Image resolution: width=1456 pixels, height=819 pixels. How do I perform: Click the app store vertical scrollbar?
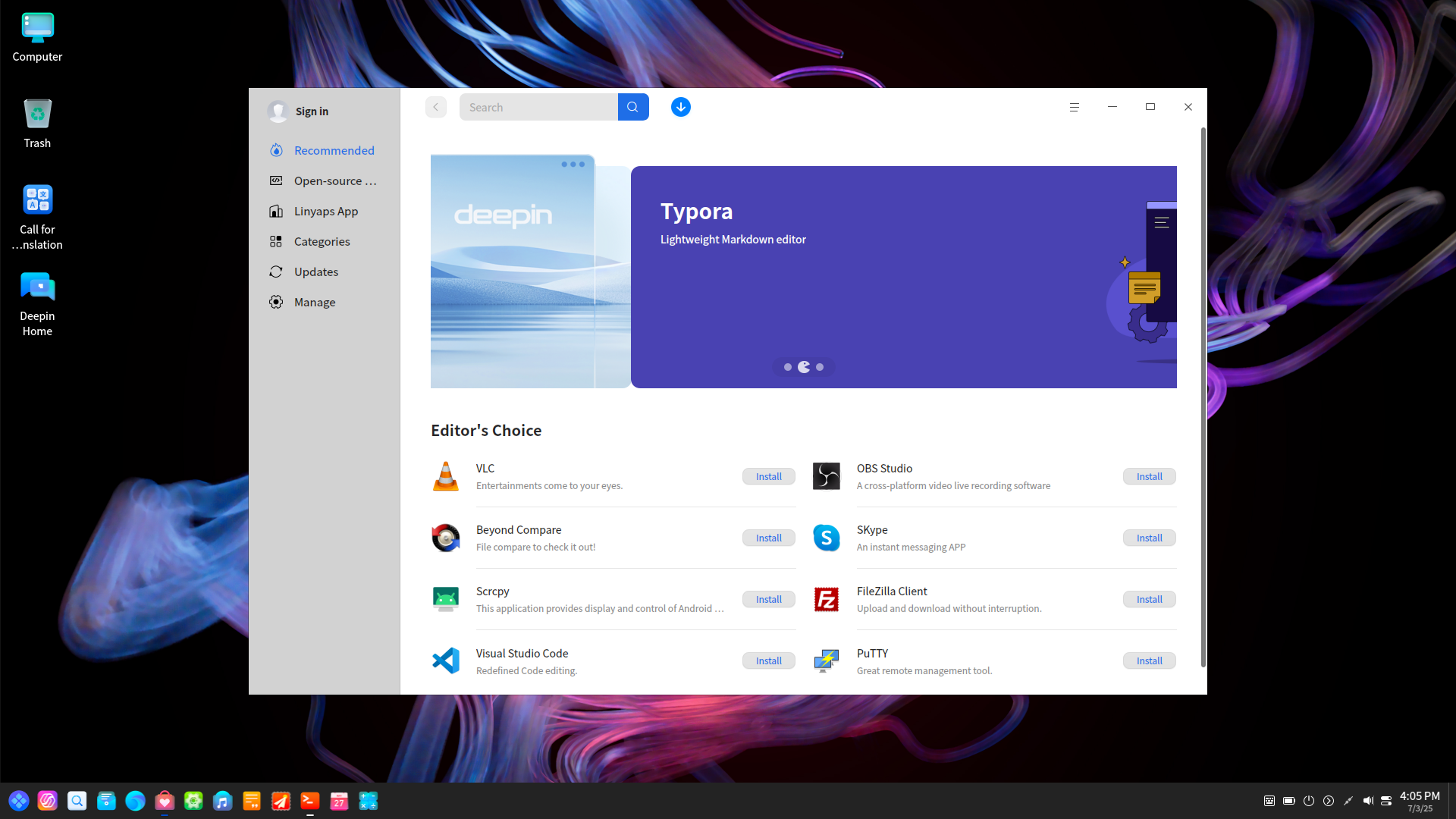1203,398
